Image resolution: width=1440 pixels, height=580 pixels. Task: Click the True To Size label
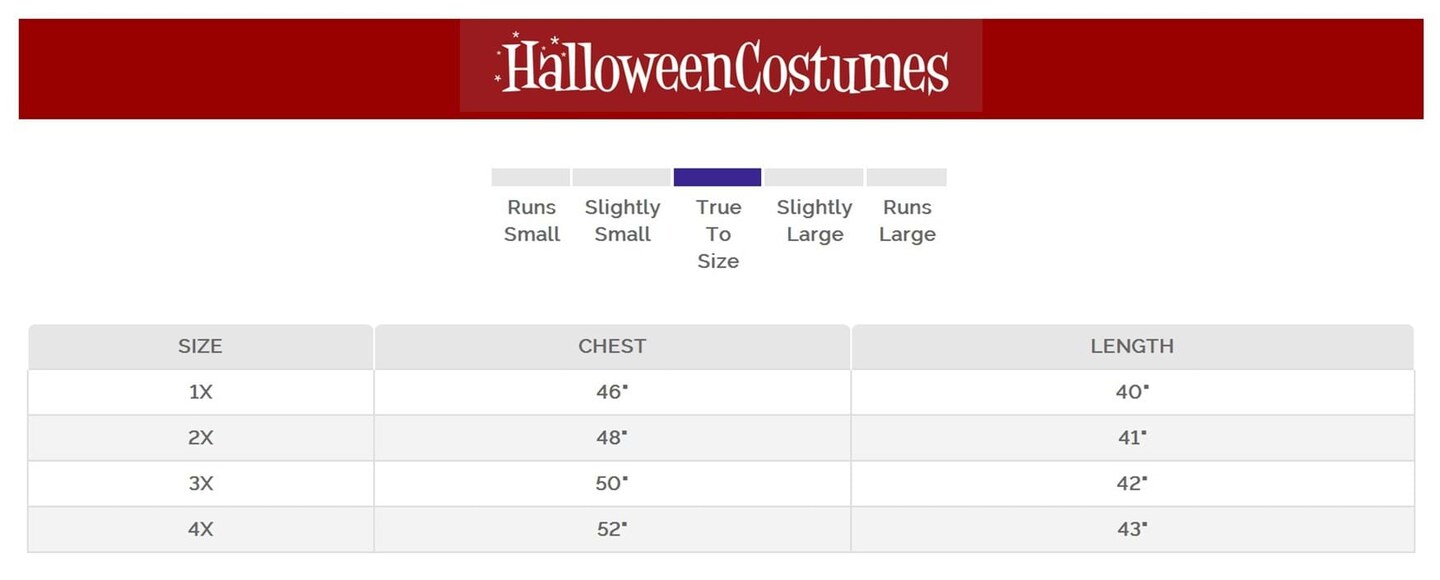point(718,234)
